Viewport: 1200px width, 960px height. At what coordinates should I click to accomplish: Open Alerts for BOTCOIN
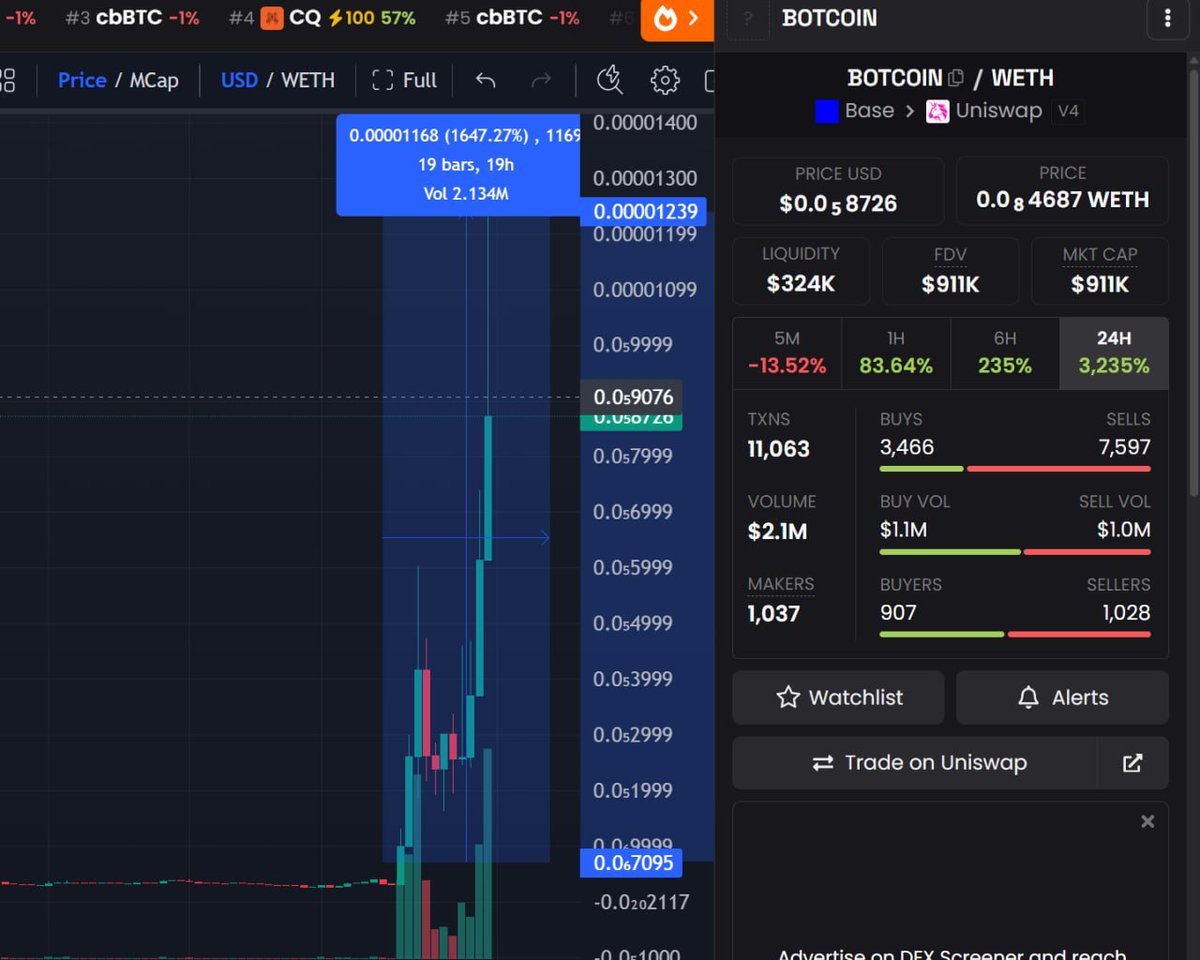[1062, 697]
